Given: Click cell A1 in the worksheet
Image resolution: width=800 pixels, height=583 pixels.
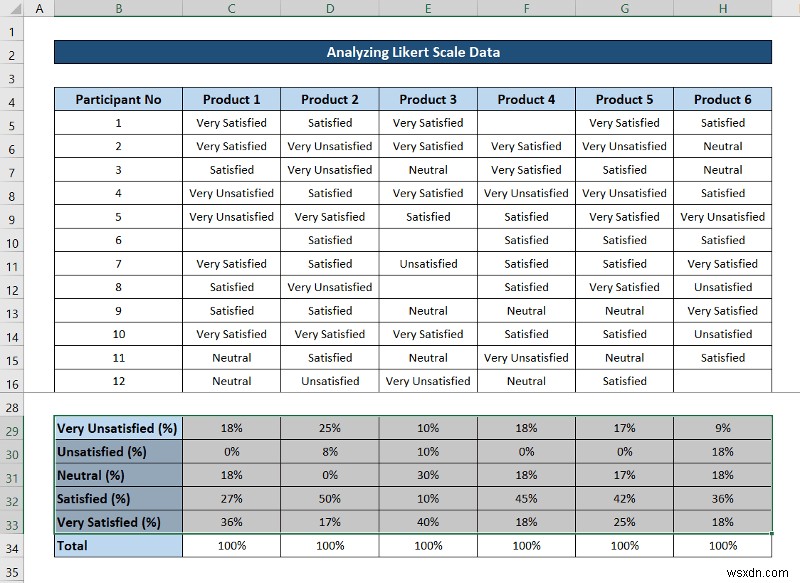Looking at the screenshot, I should [x=39, y=30].
